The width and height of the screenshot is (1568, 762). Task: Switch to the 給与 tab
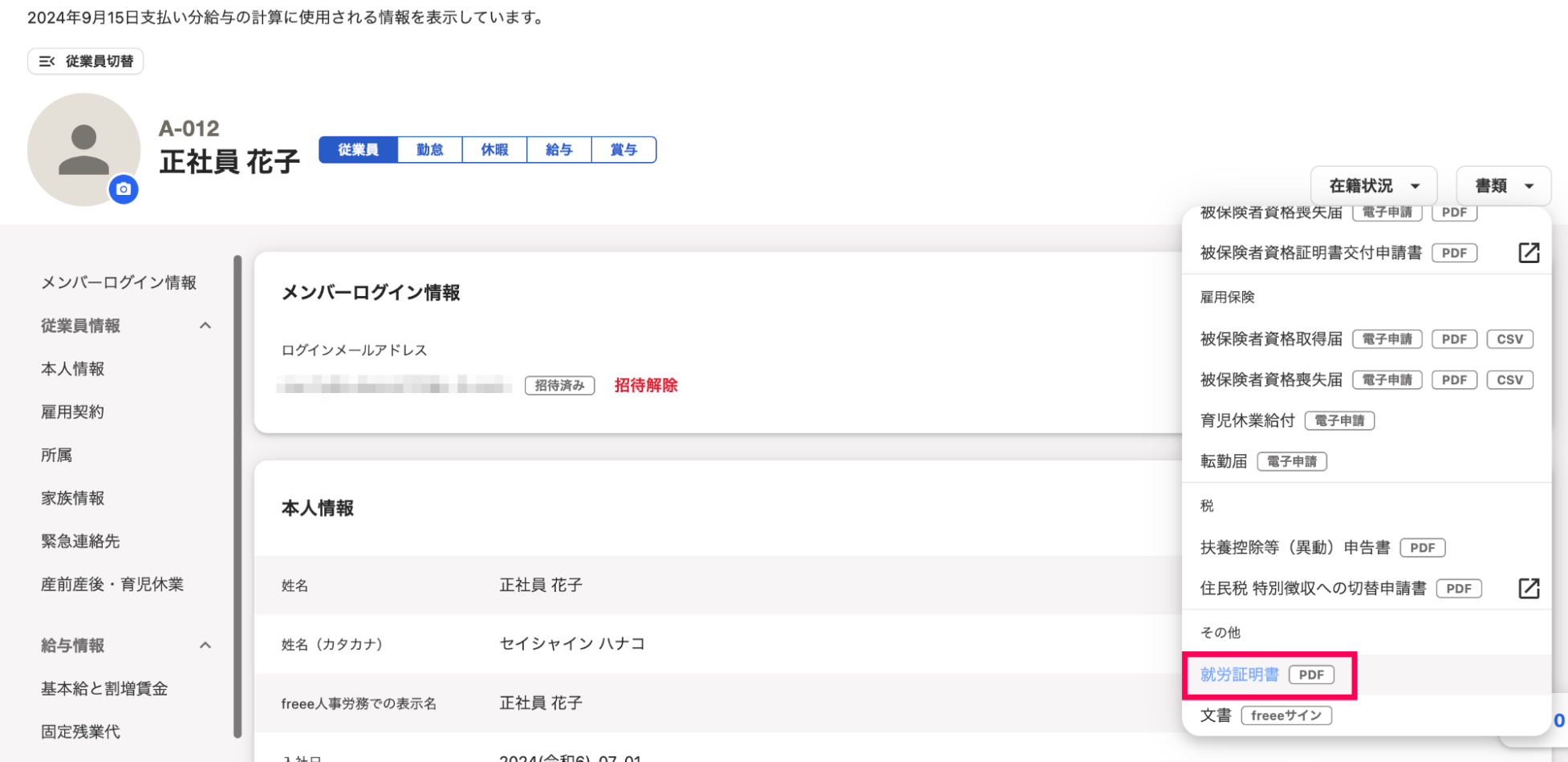tap(559, 150)
